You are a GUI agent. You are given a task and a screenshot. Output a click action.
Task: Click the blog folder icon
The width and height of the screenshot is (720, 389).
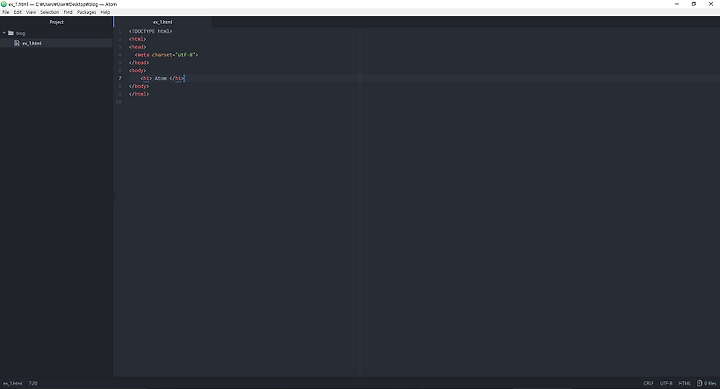click(11, 33)
